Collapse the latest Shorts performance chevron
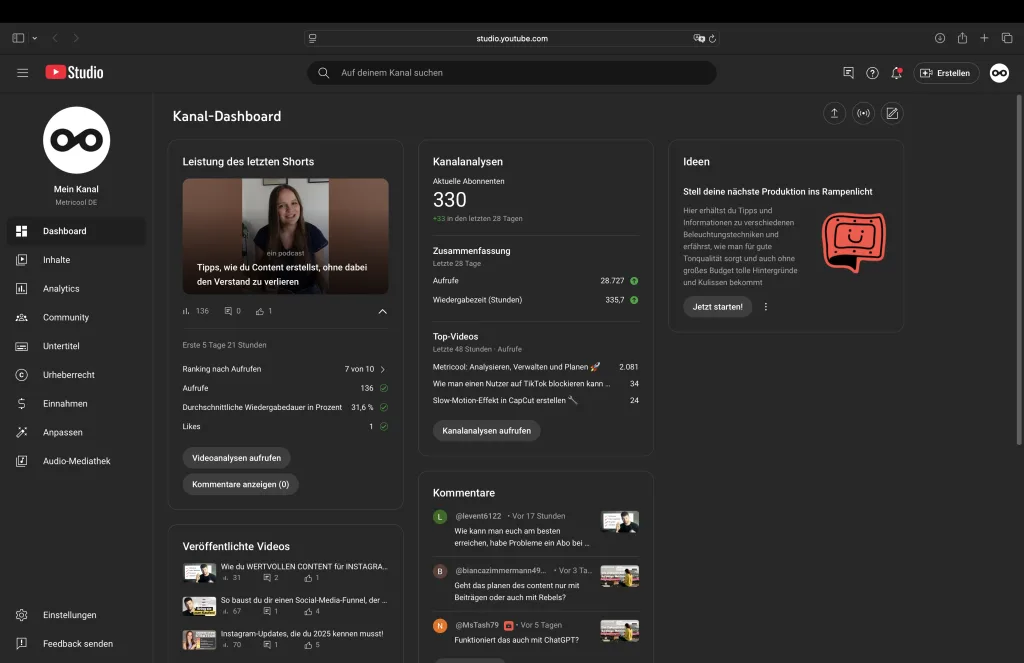Image resolution: width=1024 pixels, height=663 pixels. [382, 311]
